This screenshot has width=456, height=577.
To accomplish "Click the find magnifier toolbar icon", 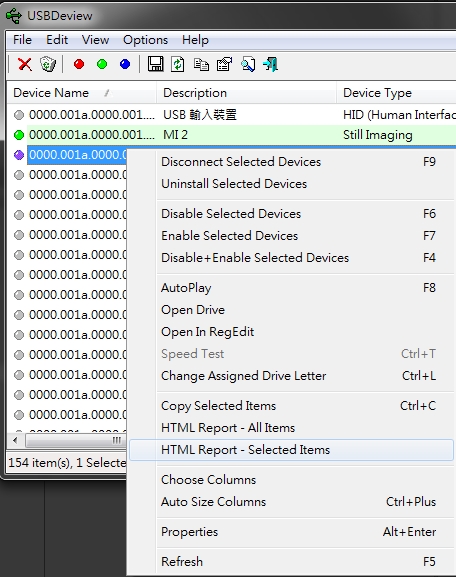I will point(248,64).
